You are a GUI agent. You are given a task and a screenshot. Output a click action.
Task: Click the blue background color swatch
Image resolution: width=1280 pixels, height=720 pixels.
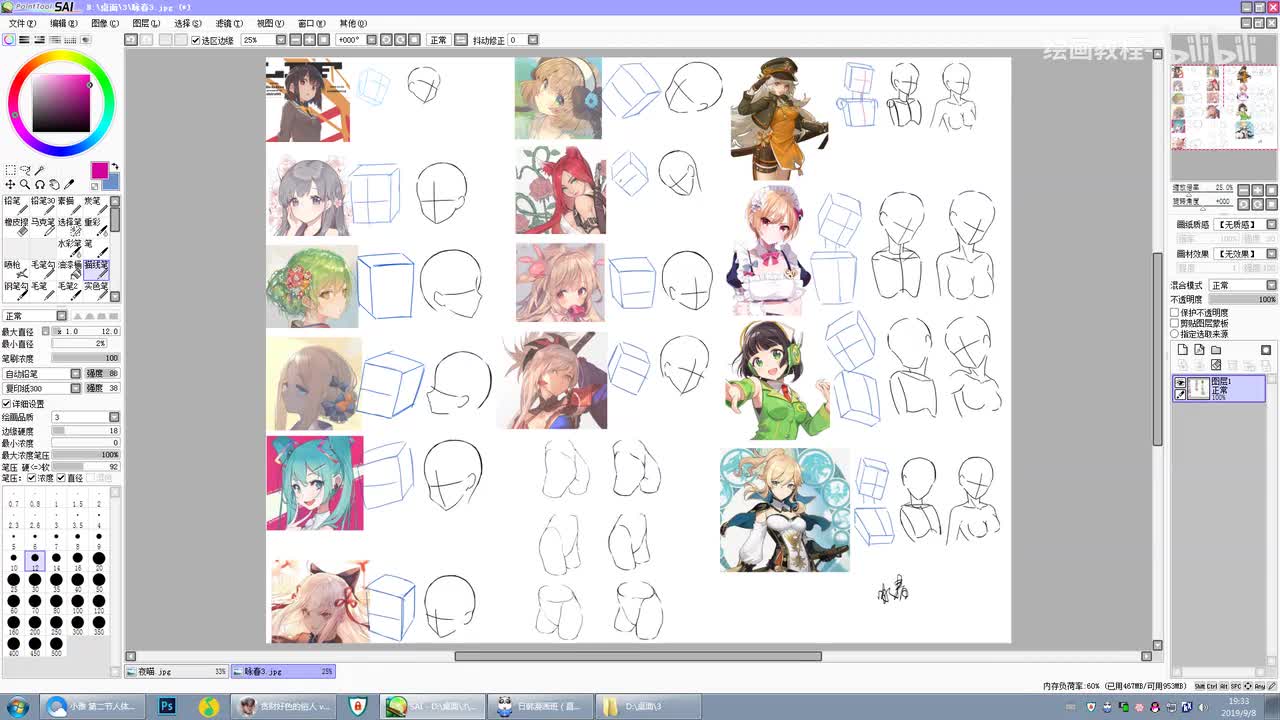pyautogui.click(x=111, y=183)
